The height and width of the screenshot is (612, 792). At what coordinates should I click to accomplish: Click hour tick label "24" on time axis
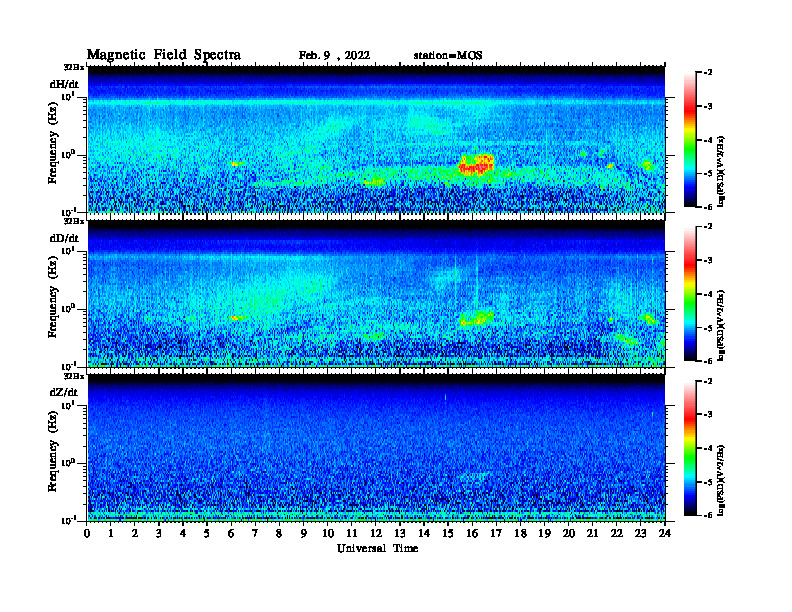tap(665, 534)
